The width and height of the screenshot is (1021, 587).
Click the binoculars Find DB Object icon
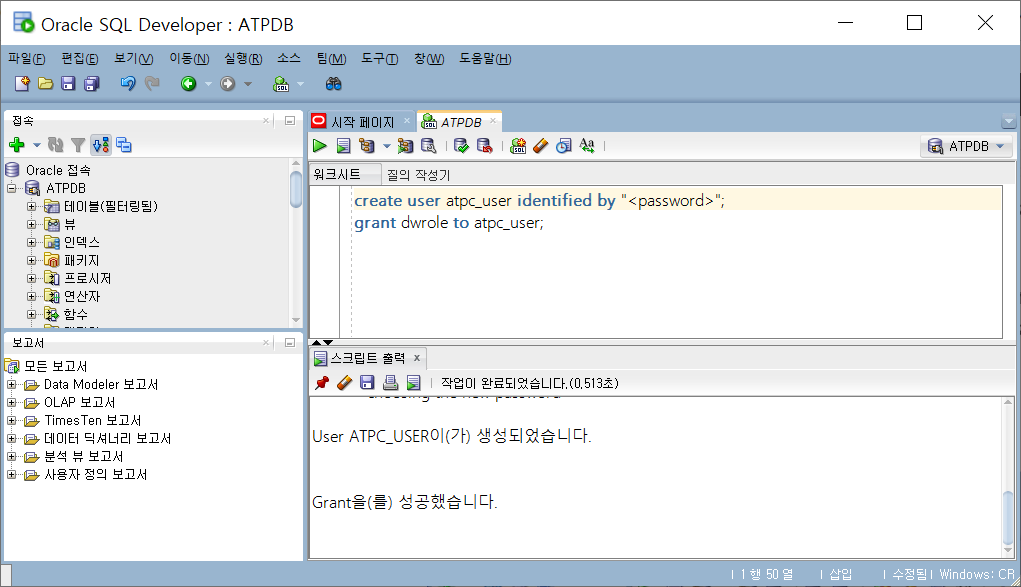(x=333, y=83)
